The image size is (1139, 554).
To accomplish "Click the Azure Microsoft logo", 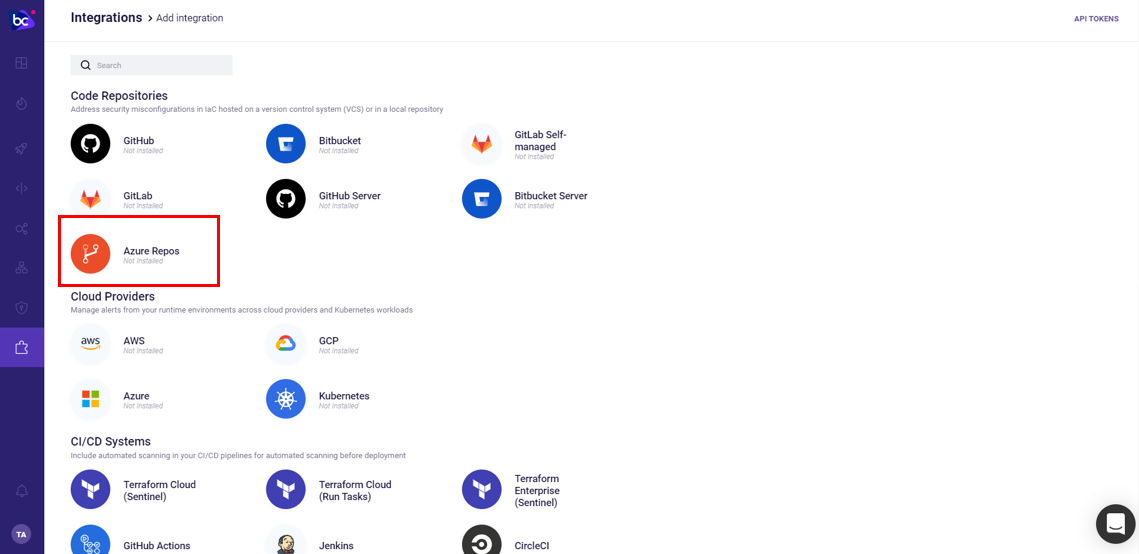I will [90, 399].
